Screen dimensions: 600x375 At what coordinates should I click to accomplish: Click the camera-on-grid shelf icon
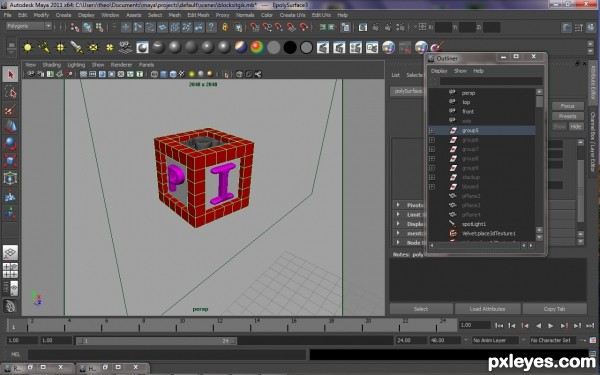(x=126, y=47)
